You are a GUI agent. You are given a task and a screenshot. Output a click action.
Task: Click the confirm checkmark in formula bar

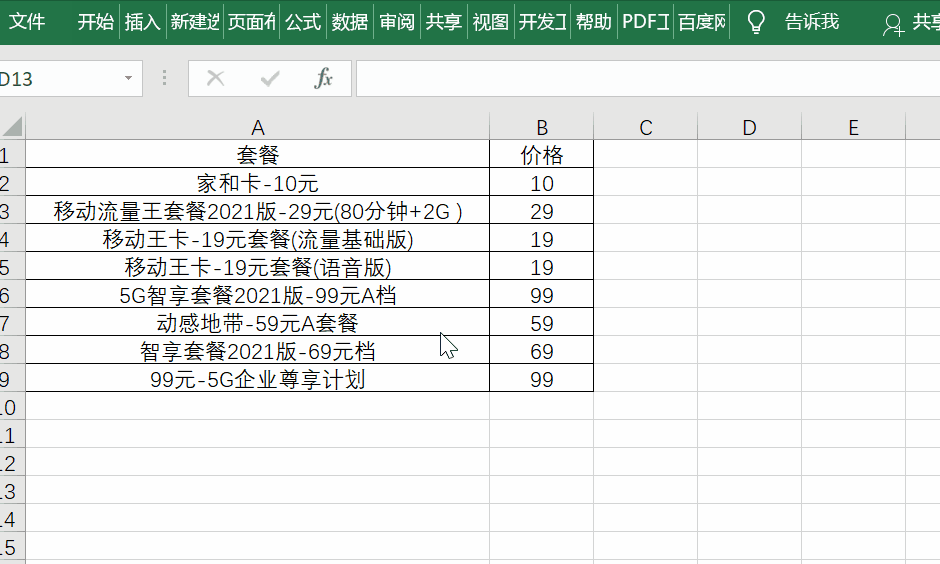click(270, 78)
